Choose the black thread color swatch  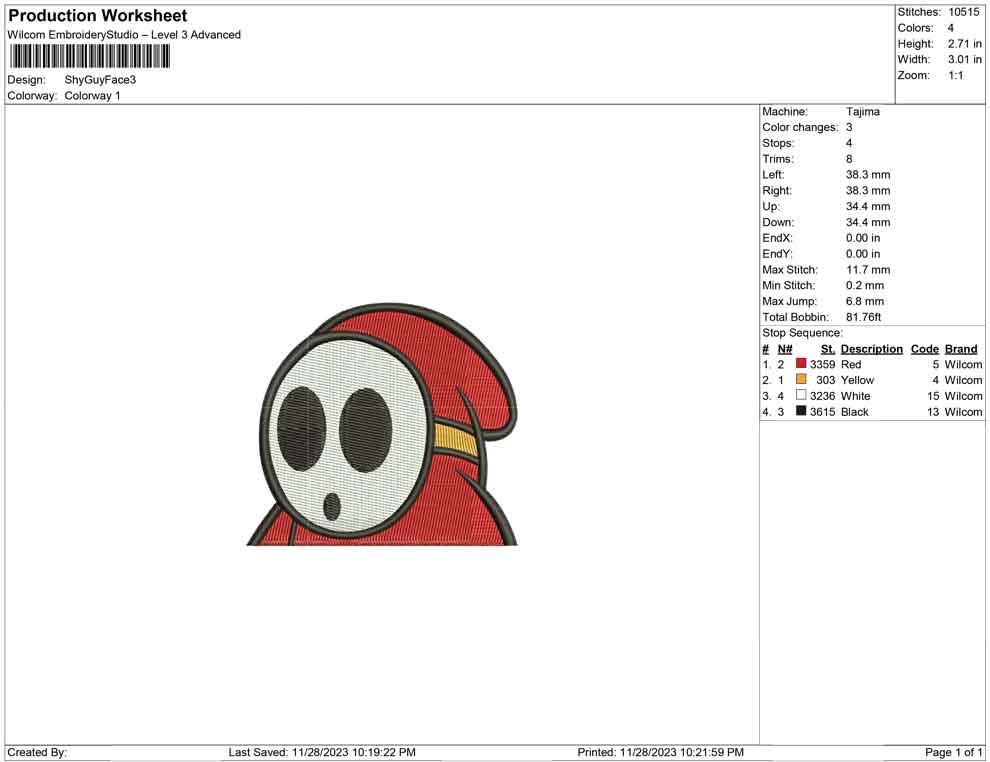click(801, 412)
